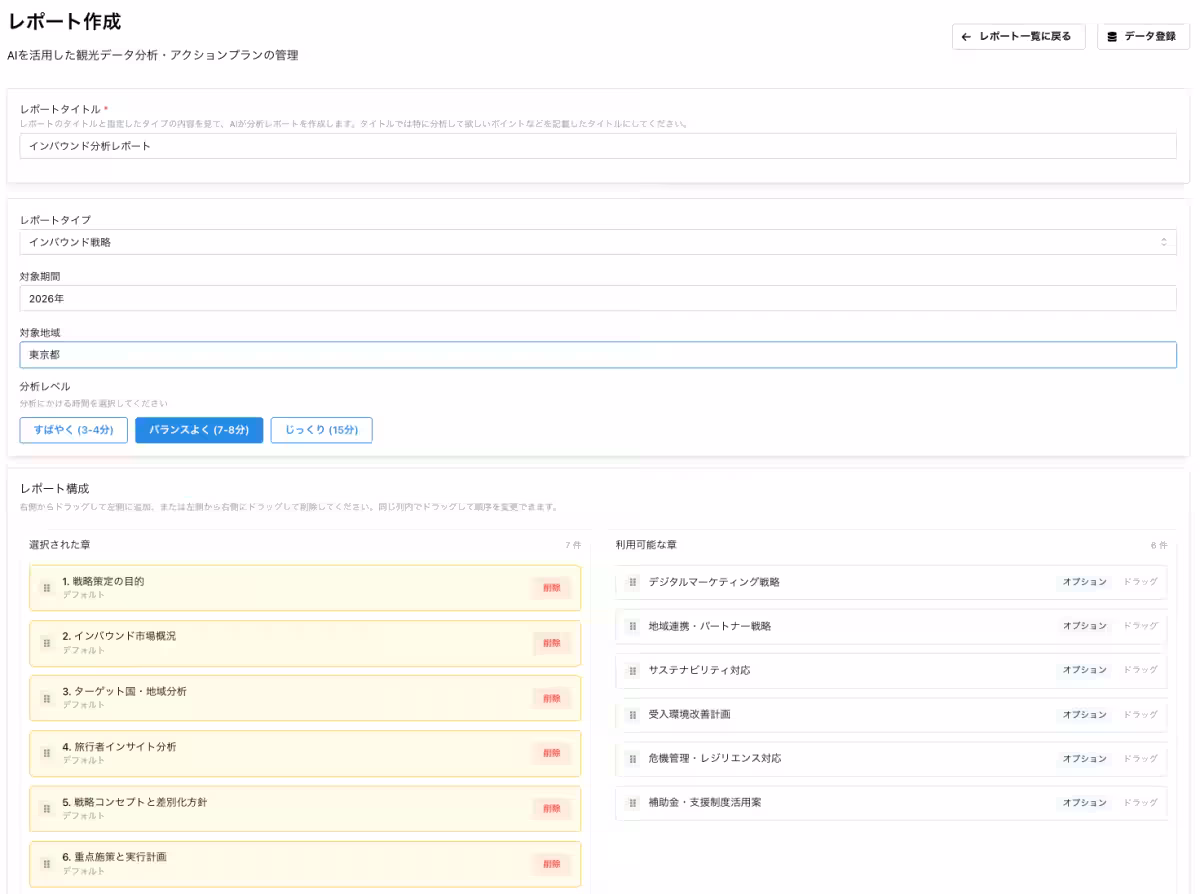Click the レポートタイトル input field
Screen dimensions: 1200x894
click(x=597, y=146)
